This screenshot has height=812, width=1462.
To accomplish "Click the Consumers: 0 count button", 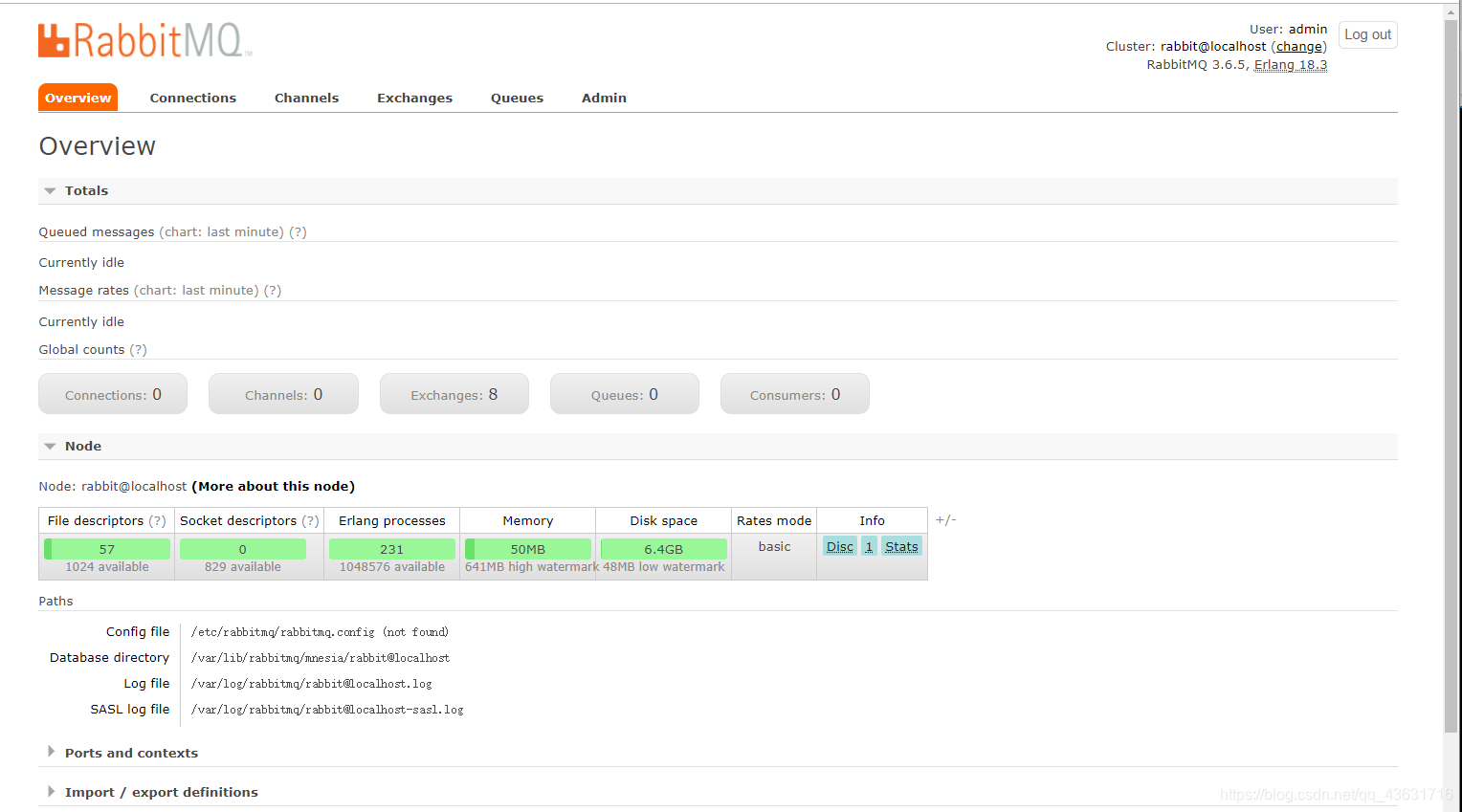I will pos(794,394).
